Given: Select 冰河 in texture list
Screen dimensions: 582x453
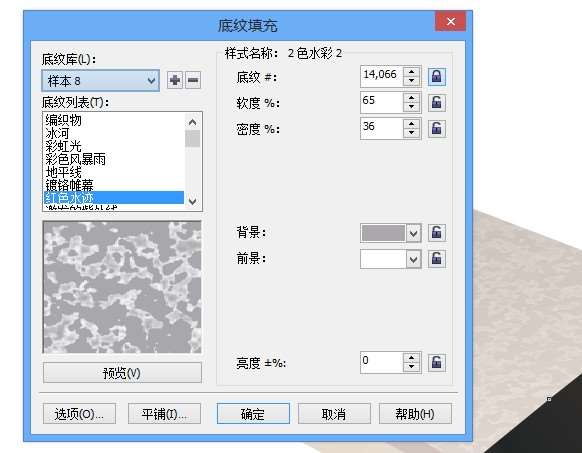Looking at the screenshot, I should coord(114,133).
